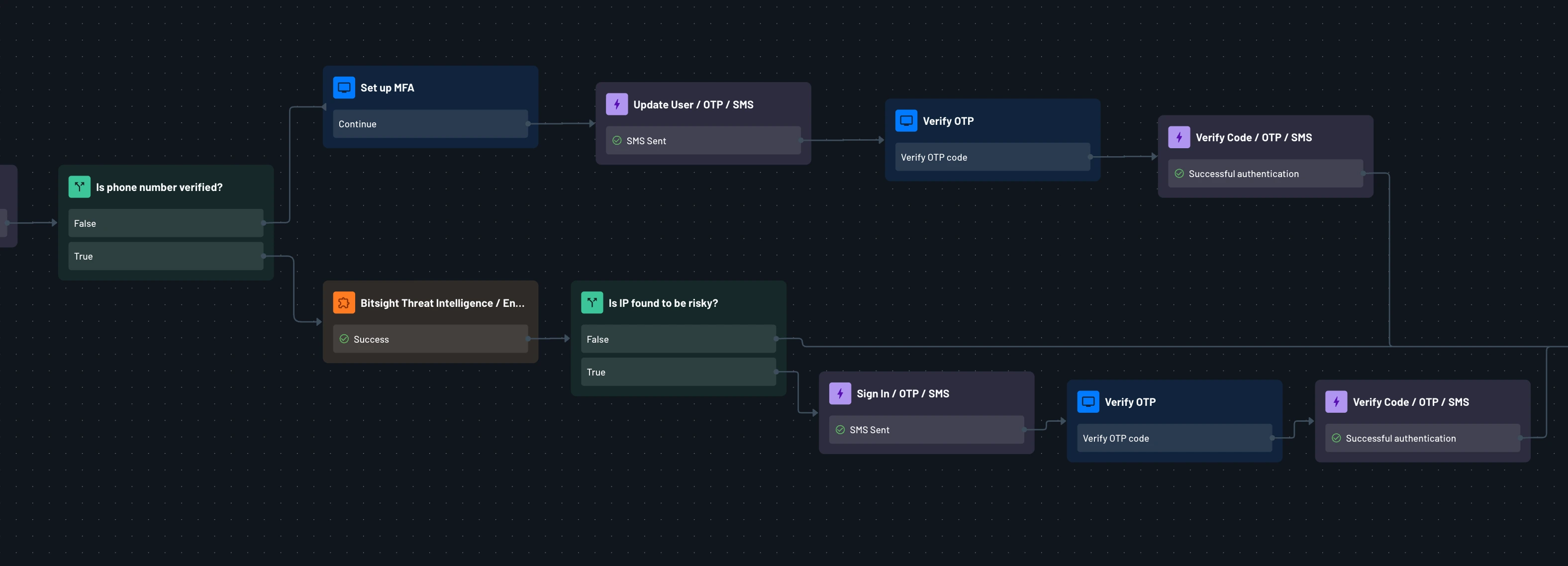Screen dimensions: 1568x566
Task: Click the upper Verify Code / OTP / SMS title
Action: tap(1253, 138)
